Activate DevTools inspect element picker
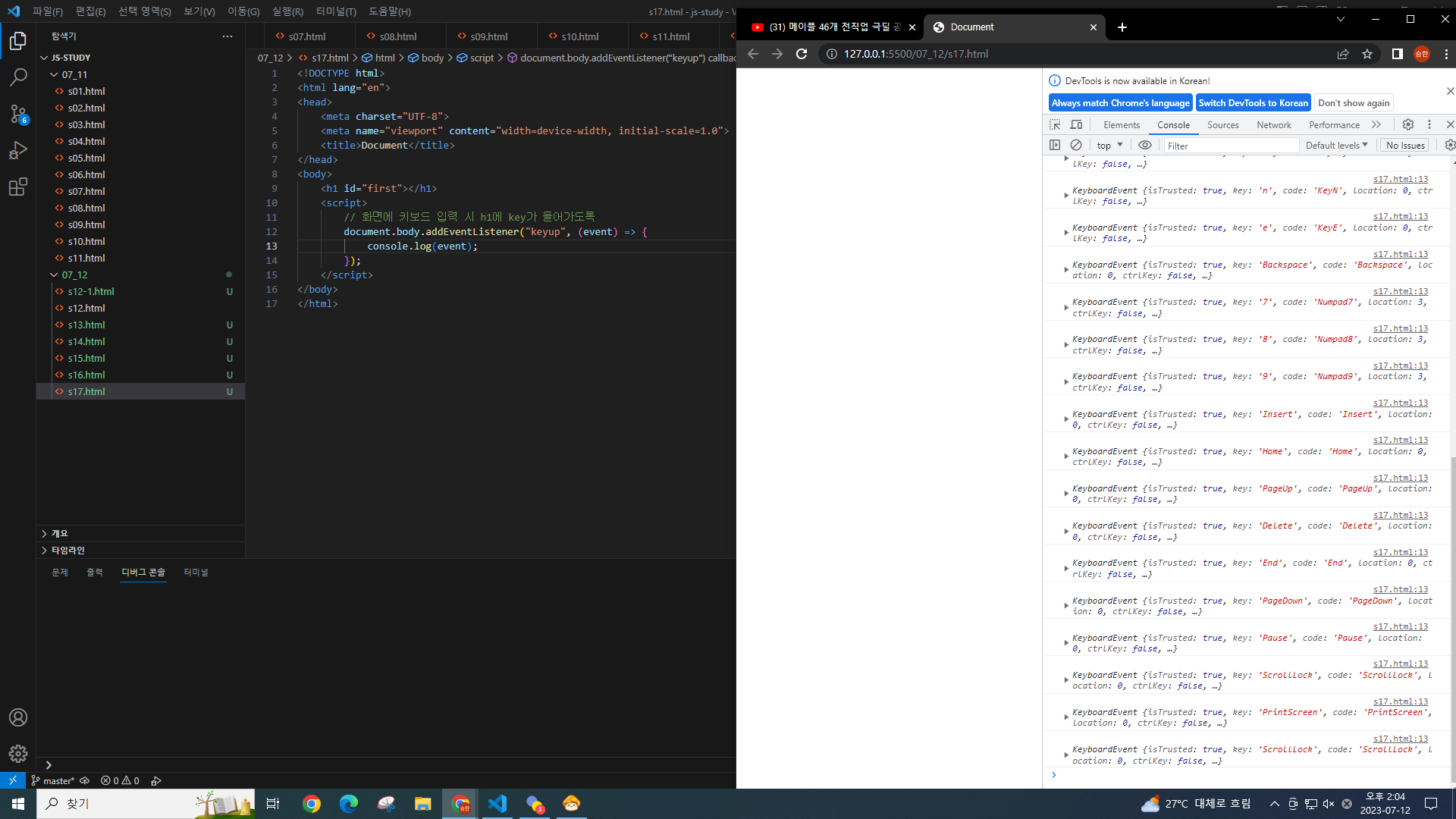1456x819 pixels. 1055,124
